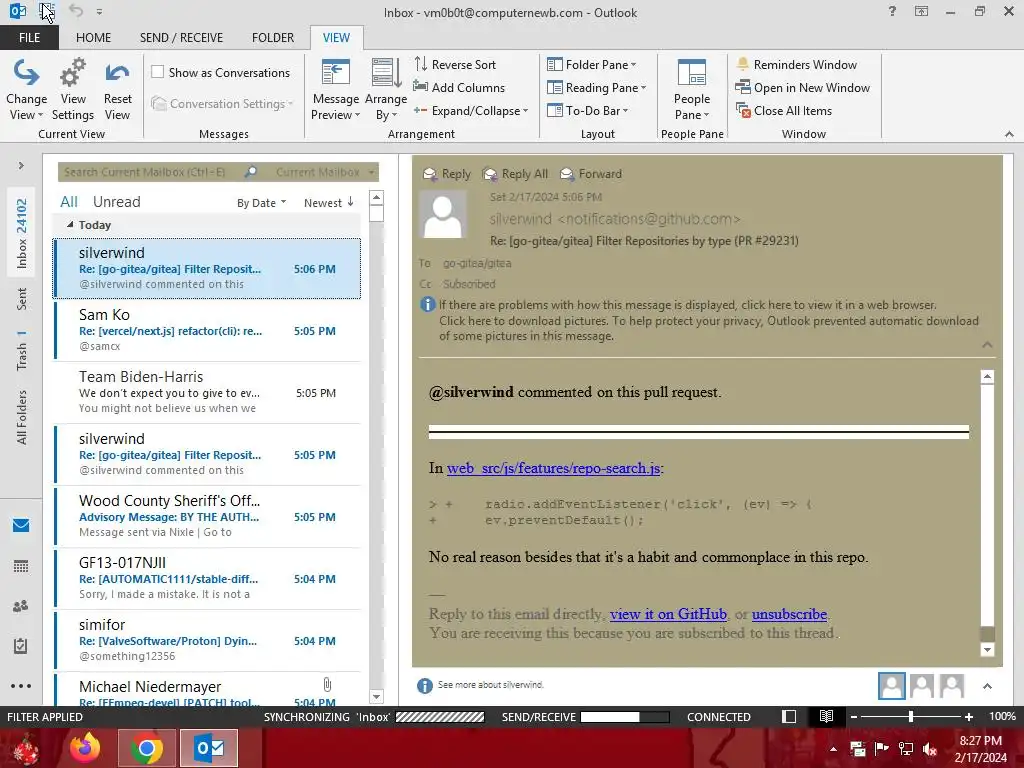Open the All Folders shortcut

[22, 417]
